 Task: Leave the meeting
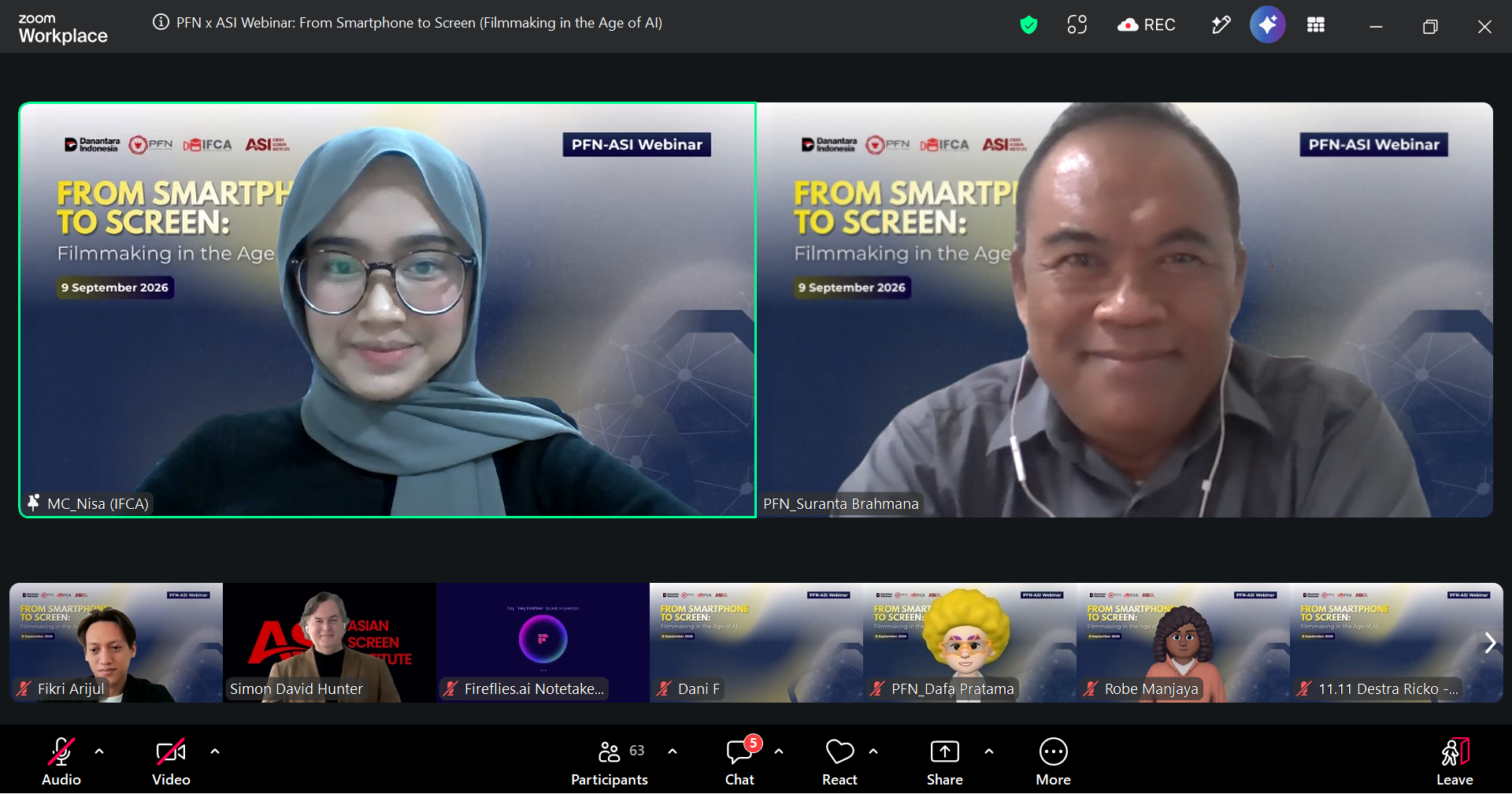click(x=1455, y=762)
